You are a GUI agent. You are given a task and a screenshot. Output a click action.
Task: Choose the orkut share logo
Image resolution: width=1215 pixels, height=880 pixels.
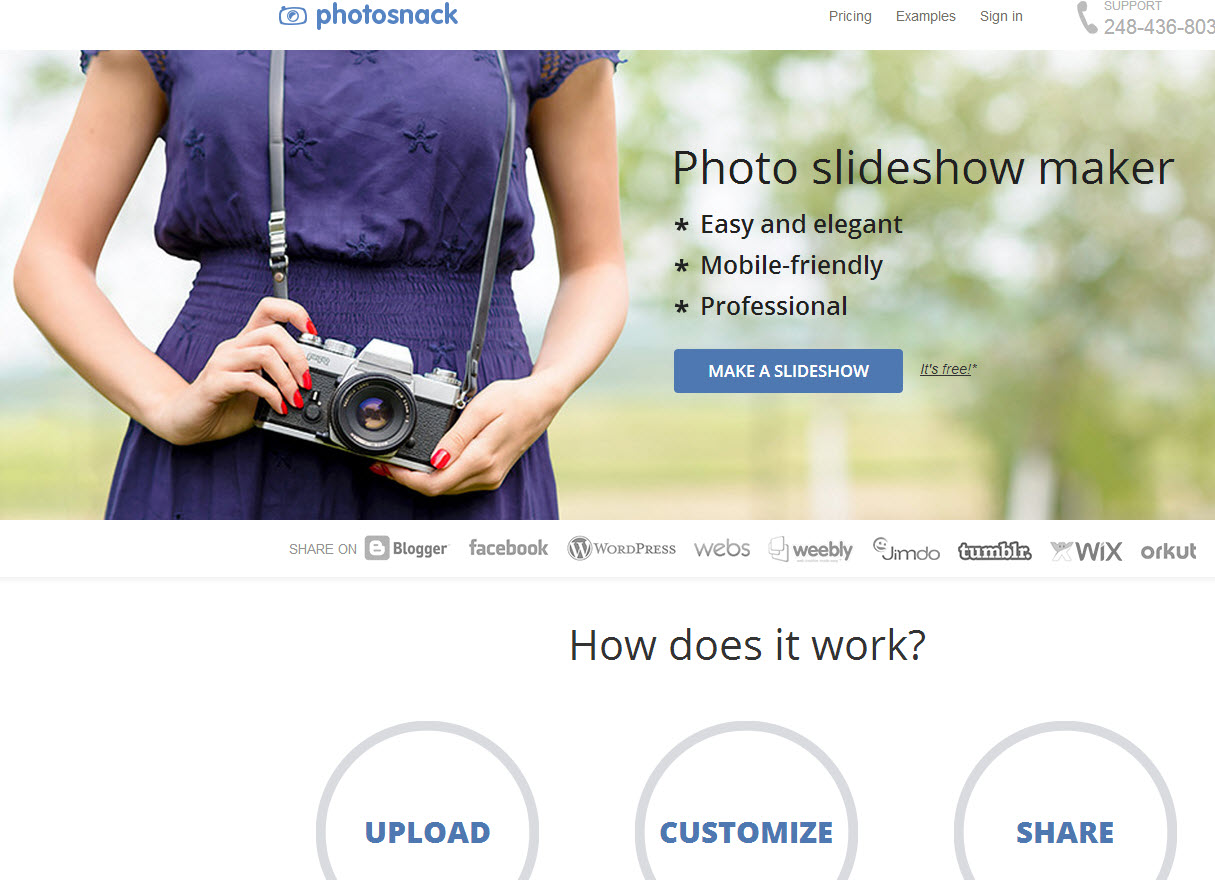coord(1168,550)
